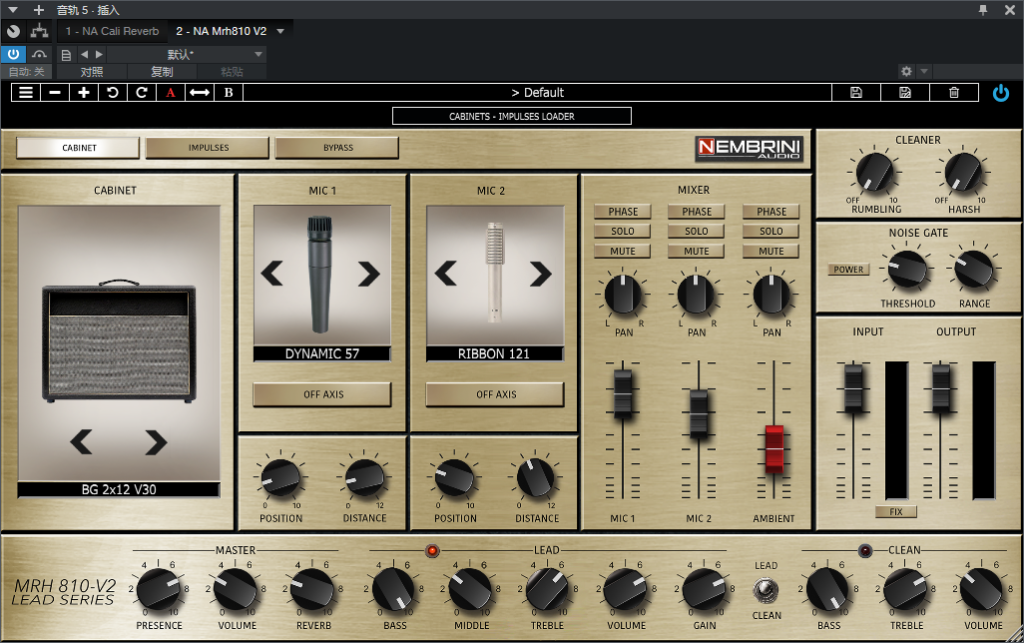Click the 复制 copy button
1024x643 pixels.
pyautogui.click(x=162, y=72)
